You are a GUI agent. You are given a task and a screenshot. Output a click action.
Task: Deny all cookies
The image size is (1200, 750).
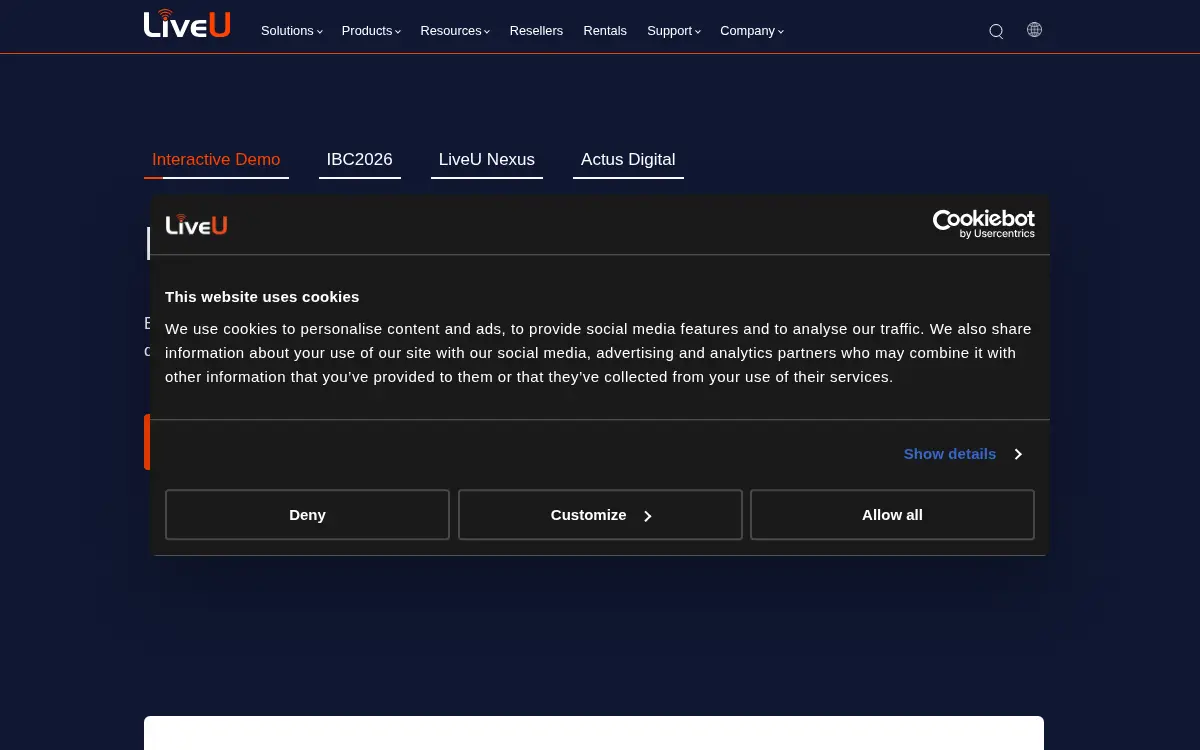point(307,515)
